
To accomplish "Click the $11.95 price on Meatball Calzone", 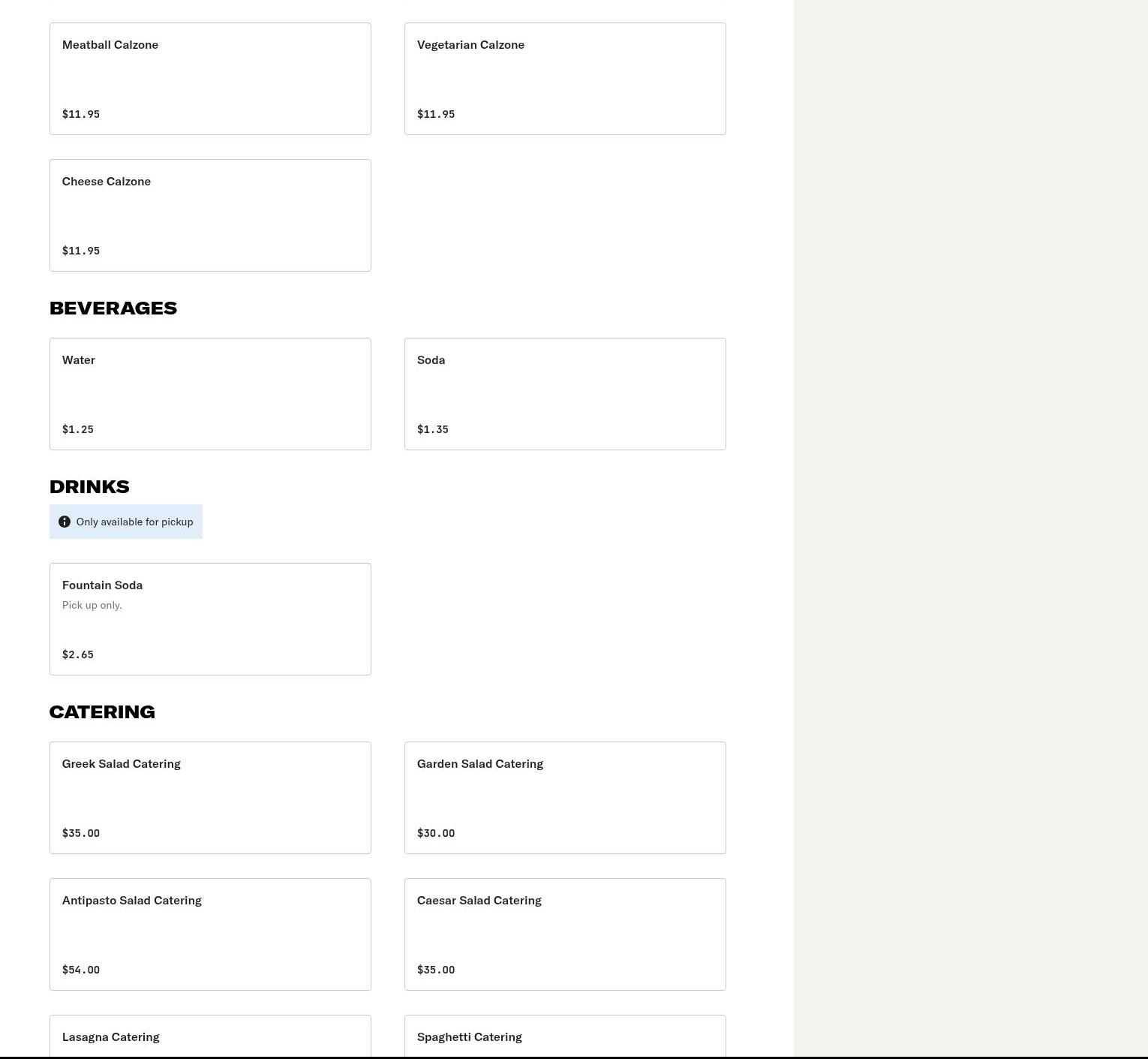I will [x=81, y=114].
